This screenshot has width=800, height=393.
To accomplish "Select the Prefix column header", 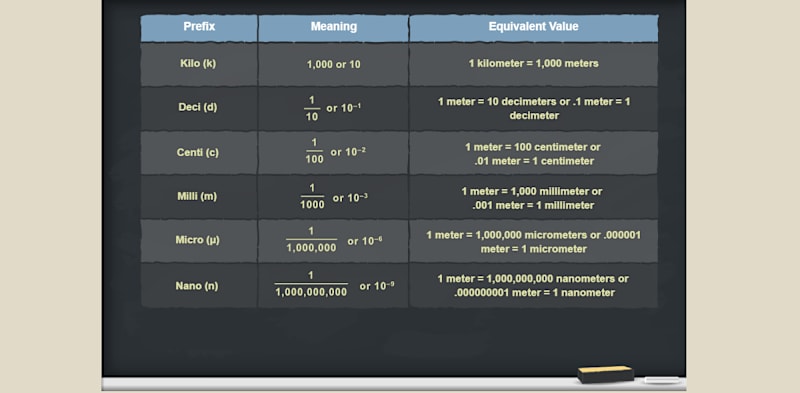I will [199, 28].
